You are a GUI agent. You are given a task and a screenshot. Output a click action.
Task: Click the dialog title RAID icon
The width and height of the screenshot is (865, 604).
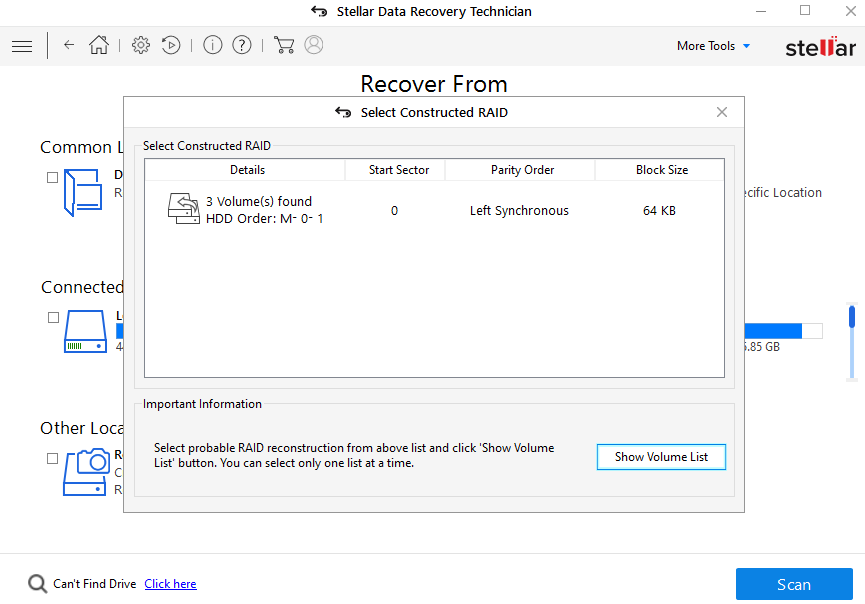coord(343,113)
